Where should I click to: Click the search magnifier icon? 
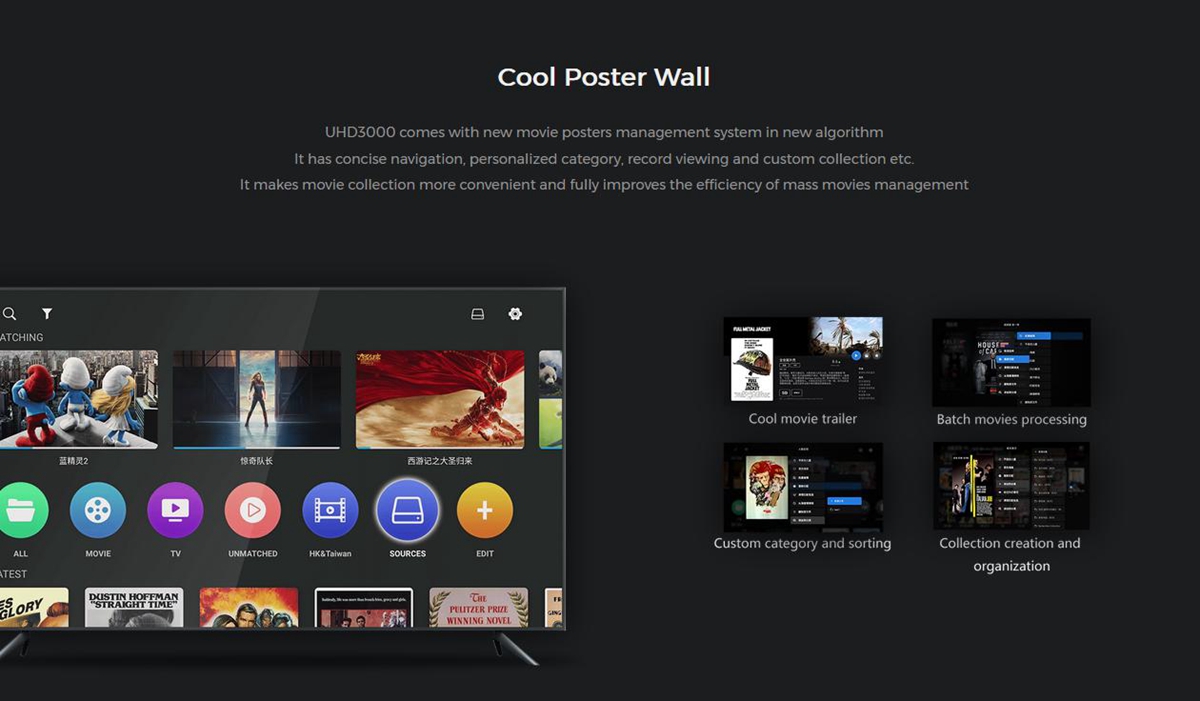point(9,314)
